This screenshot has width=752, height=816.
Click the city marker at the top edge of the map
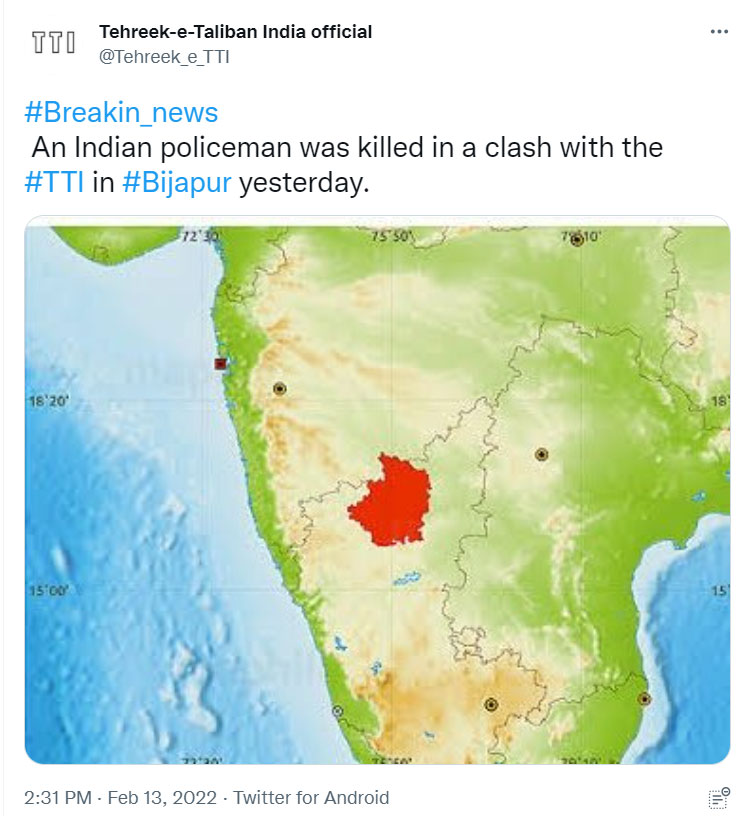[576, 240]
